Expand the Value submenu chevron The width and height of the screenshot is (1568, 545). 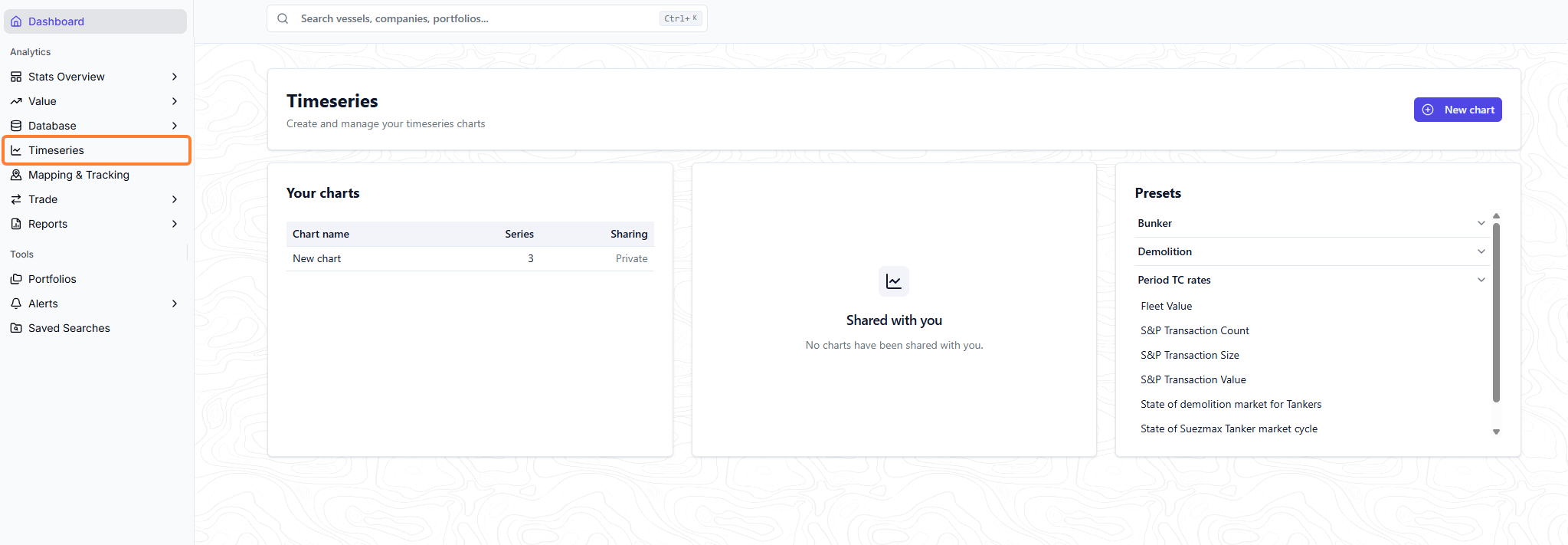click(175, 101)
